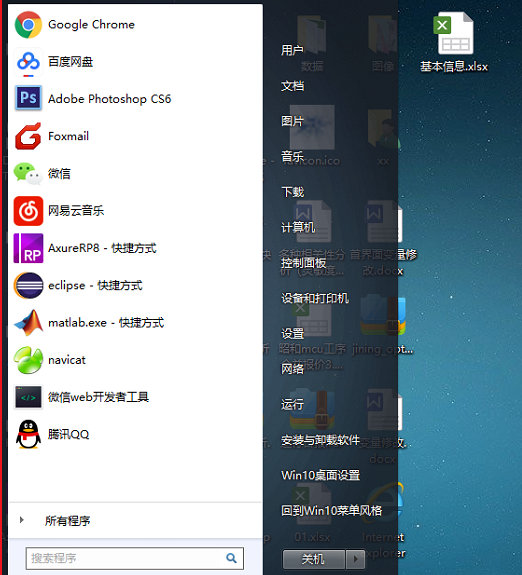Viewport: 522px width, 575px height.
Task: Launch the eclipse shortcut icon
Action: pyautogui.click(x=28, y=285)
